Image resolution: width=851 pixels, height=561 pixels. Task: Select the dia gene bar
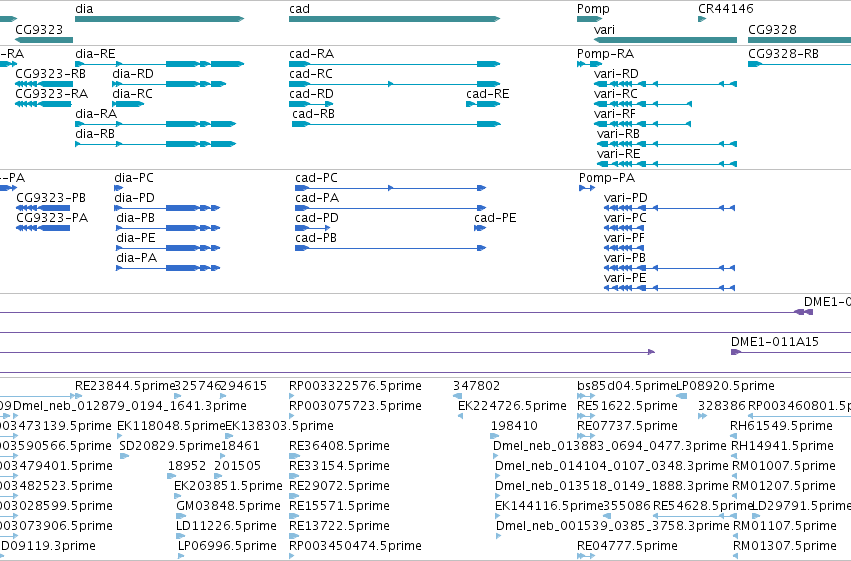[x=160, y=19]
